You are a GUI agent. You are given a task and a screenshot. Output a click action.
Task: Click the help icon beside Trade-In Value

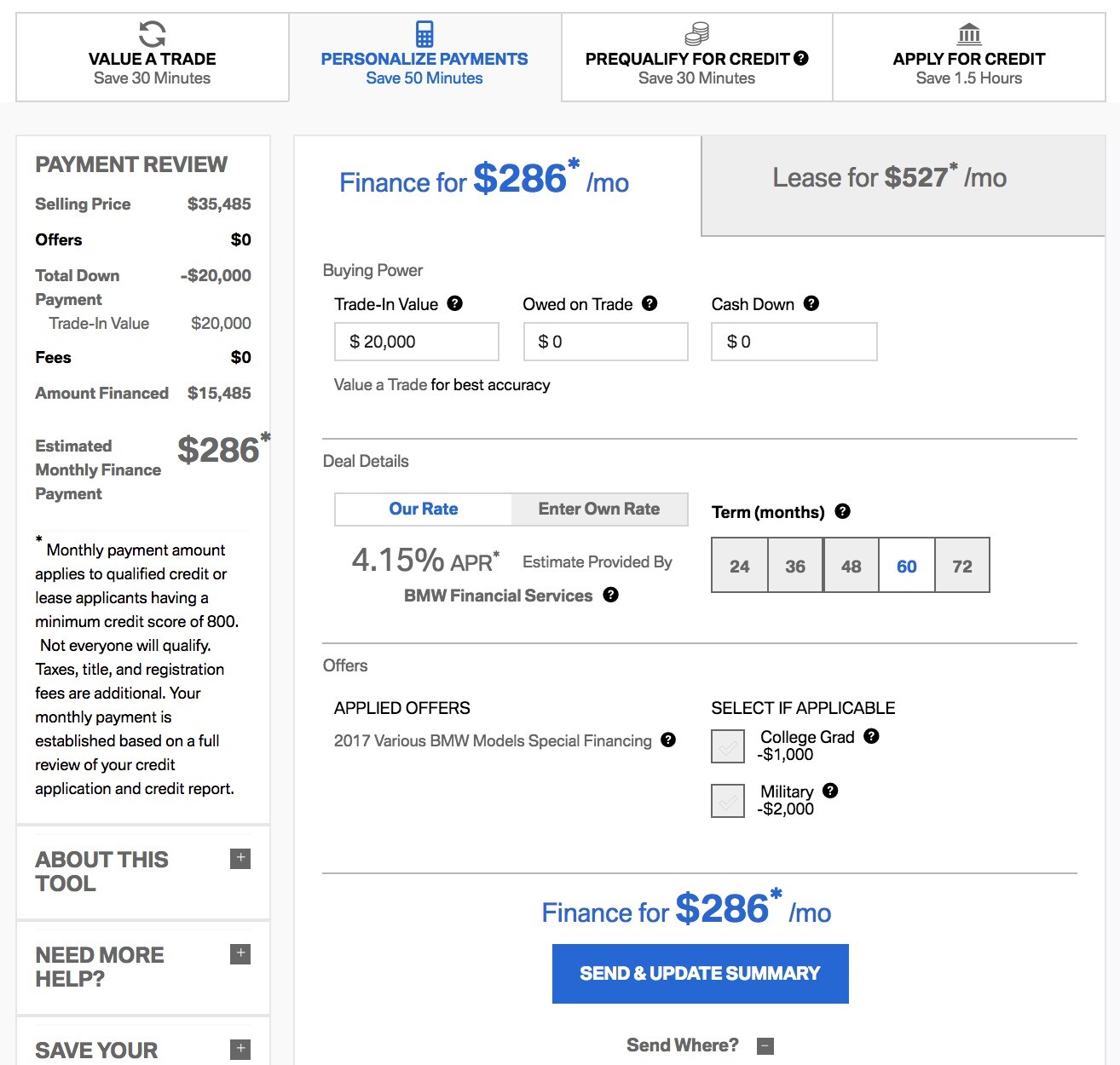click(455, 303)
